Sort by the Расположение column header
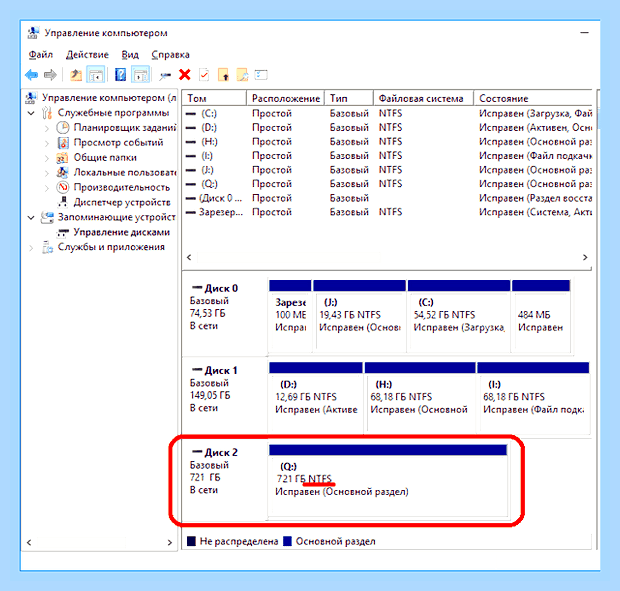Viewport: 620px width, 591px height. (285, 98)
